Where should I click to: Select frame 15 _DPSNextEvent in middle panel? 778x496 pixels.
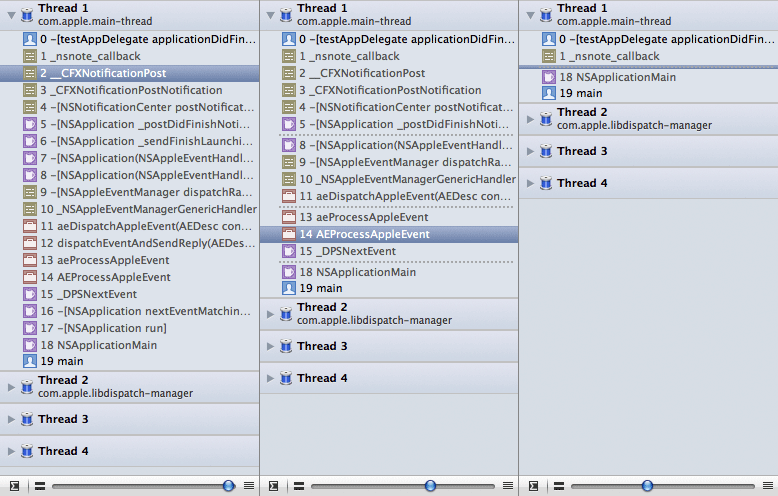coord(389,251)
